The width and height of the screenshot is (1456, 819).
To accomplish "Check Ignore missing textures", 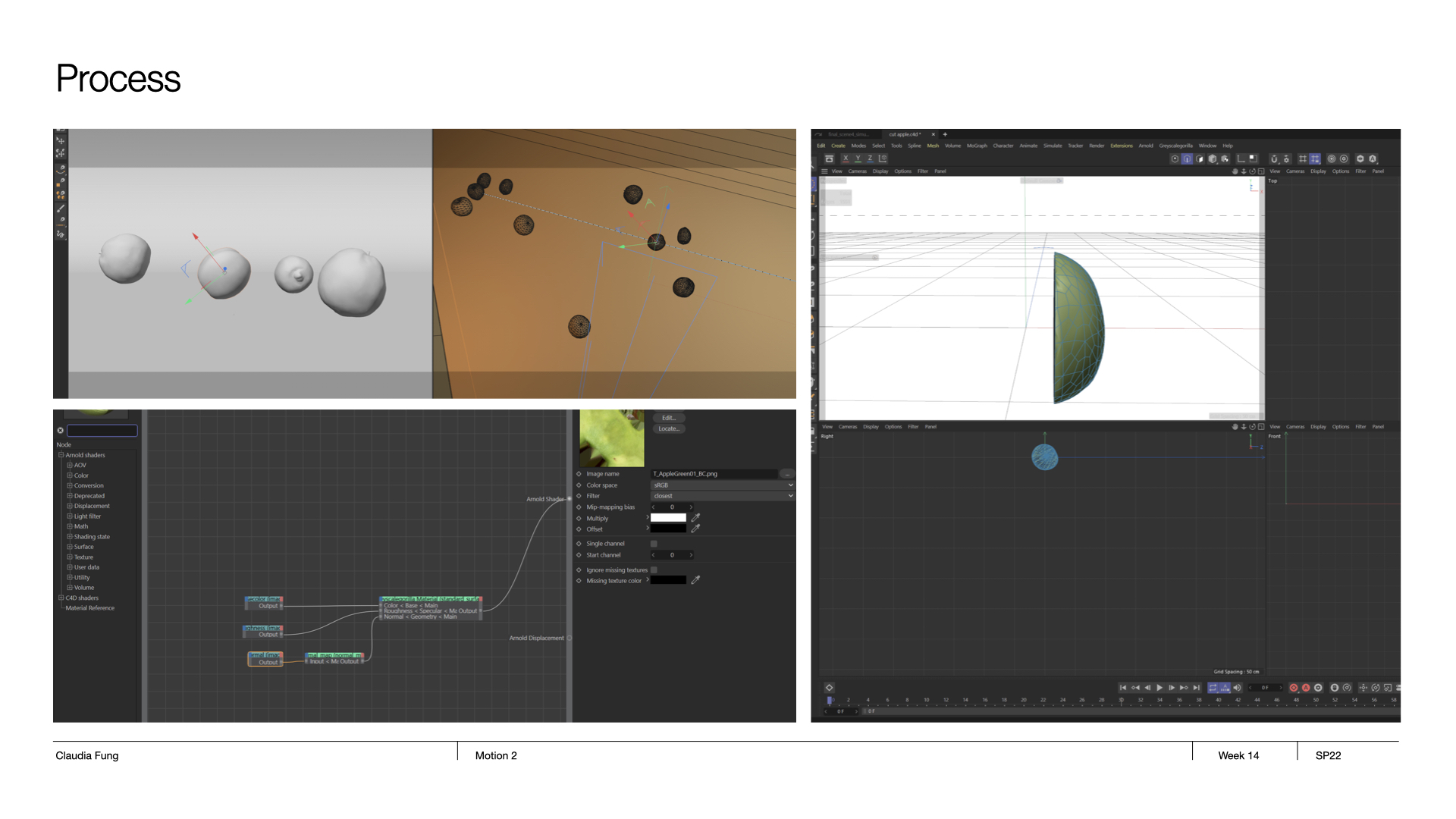I will 654,570.
